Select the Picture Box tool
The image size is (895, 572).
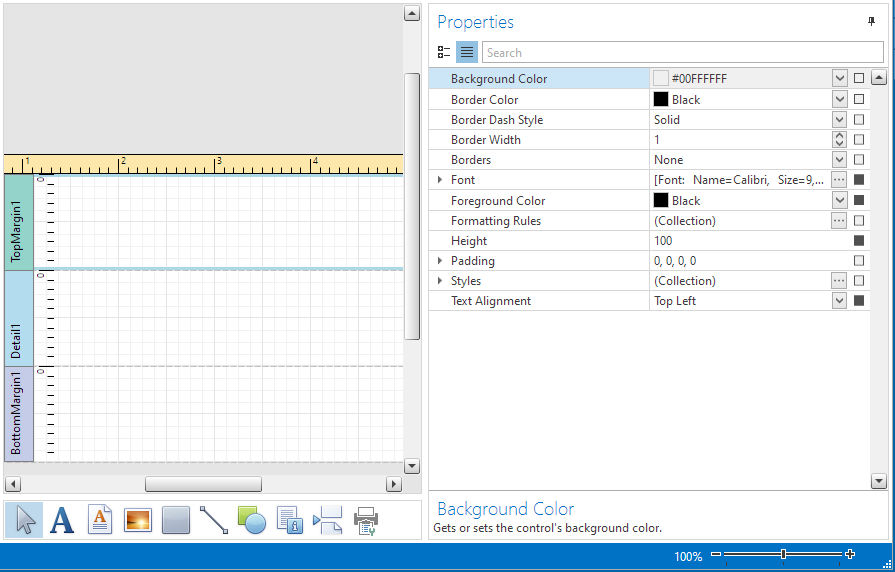(138, 520)
